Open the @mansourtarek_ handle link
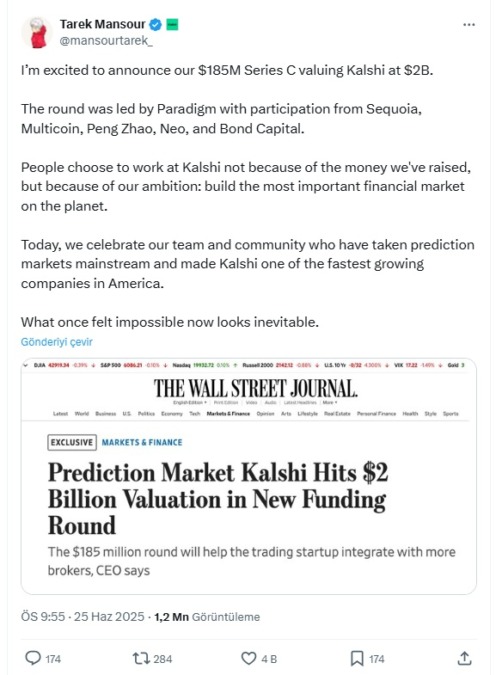Viewport: 502px width, 675px height. 105,40
